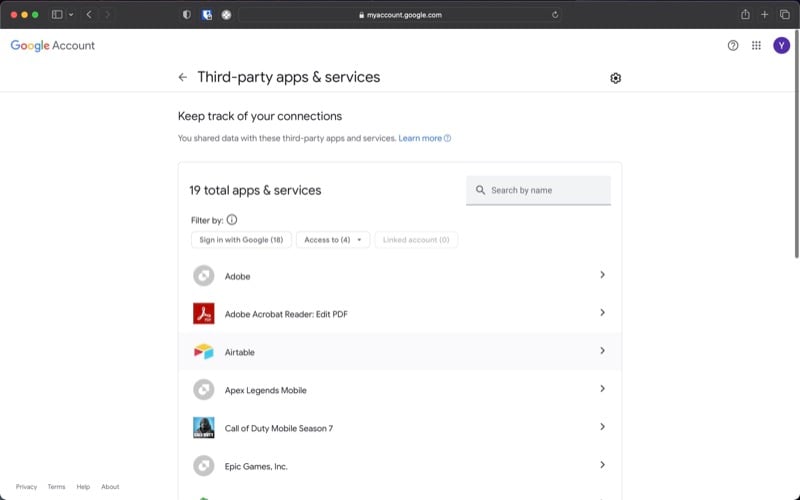This screenshot has width=800, height=500.
Task: Go back with Safari's back button
Action: coord(89,15)
